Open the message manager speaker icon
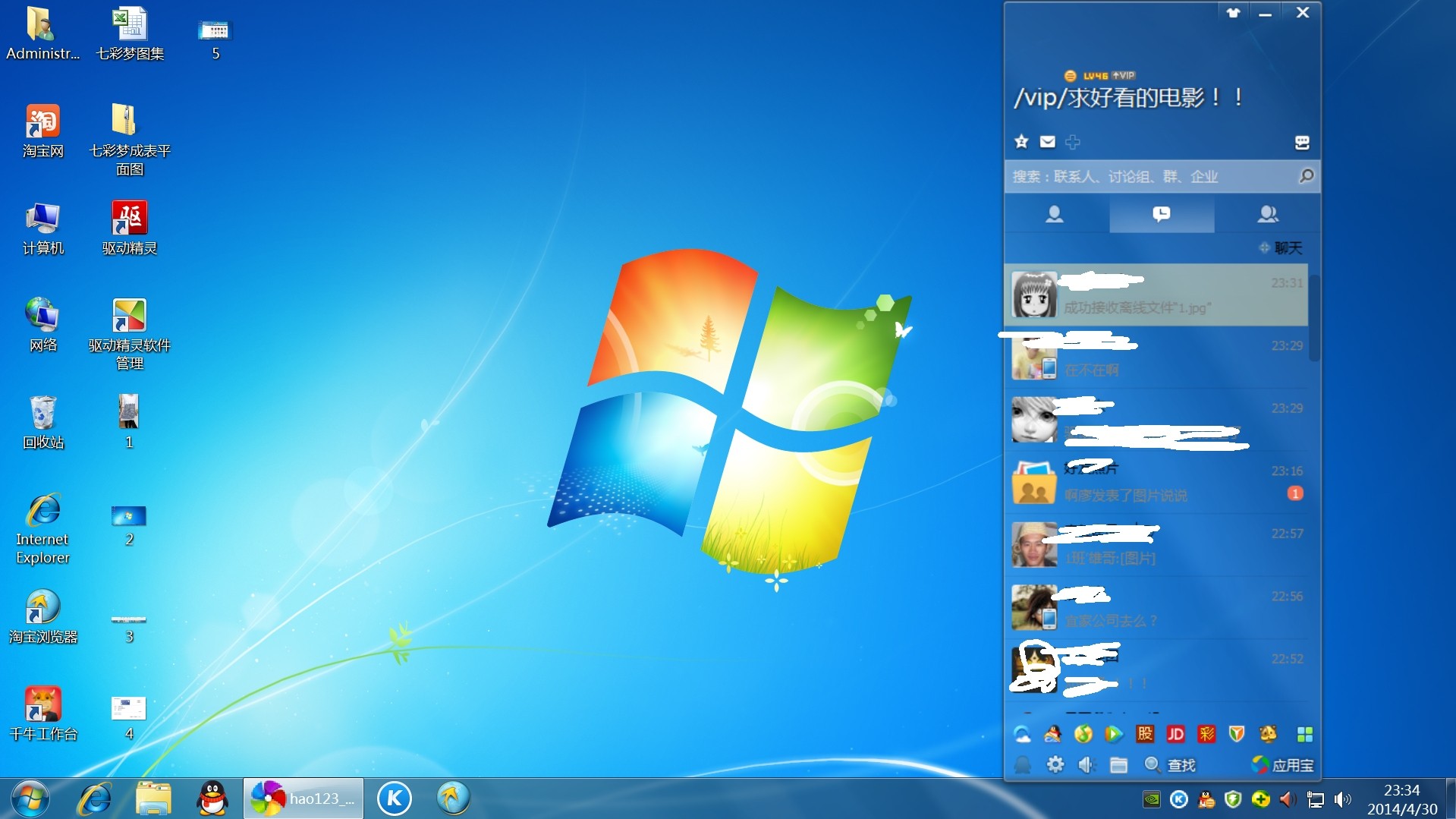 click(x=1086, y=765)
